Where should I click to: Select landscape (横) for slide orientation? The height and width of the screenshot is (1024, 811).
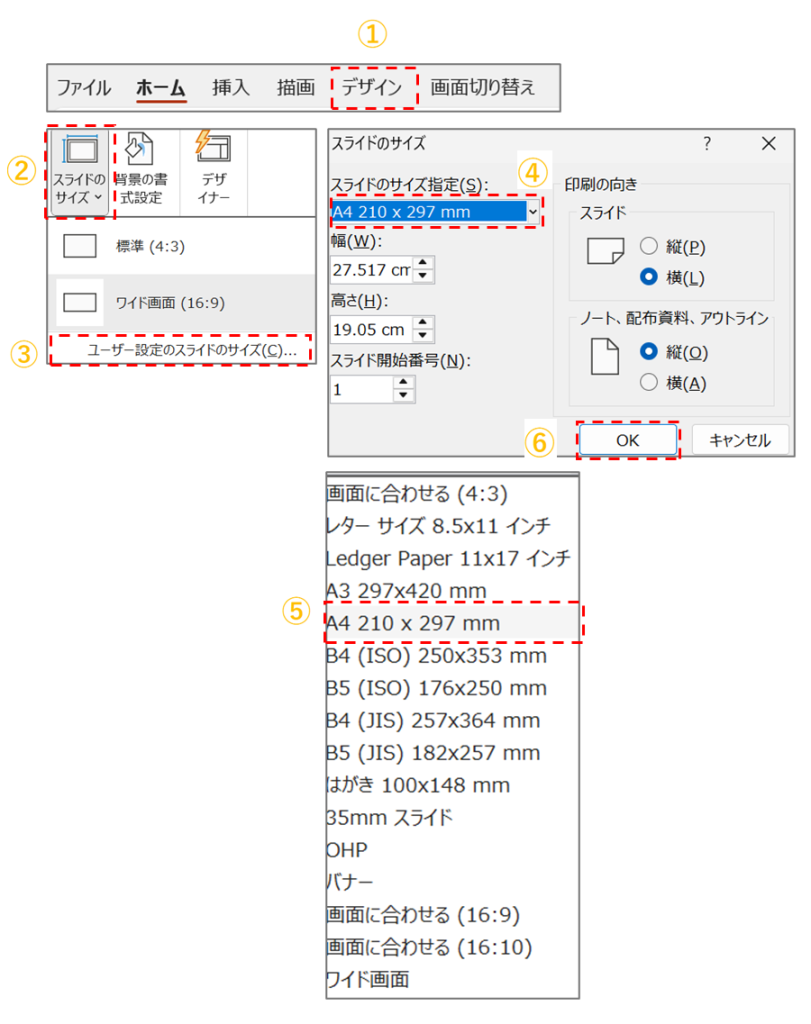[648, 277]
